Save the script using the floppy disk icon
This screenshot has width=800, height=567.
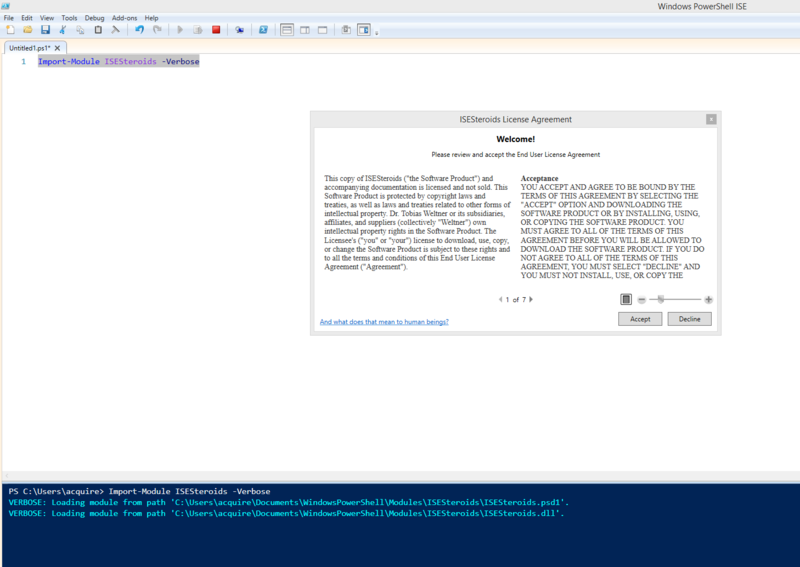[x=45, y=30]
